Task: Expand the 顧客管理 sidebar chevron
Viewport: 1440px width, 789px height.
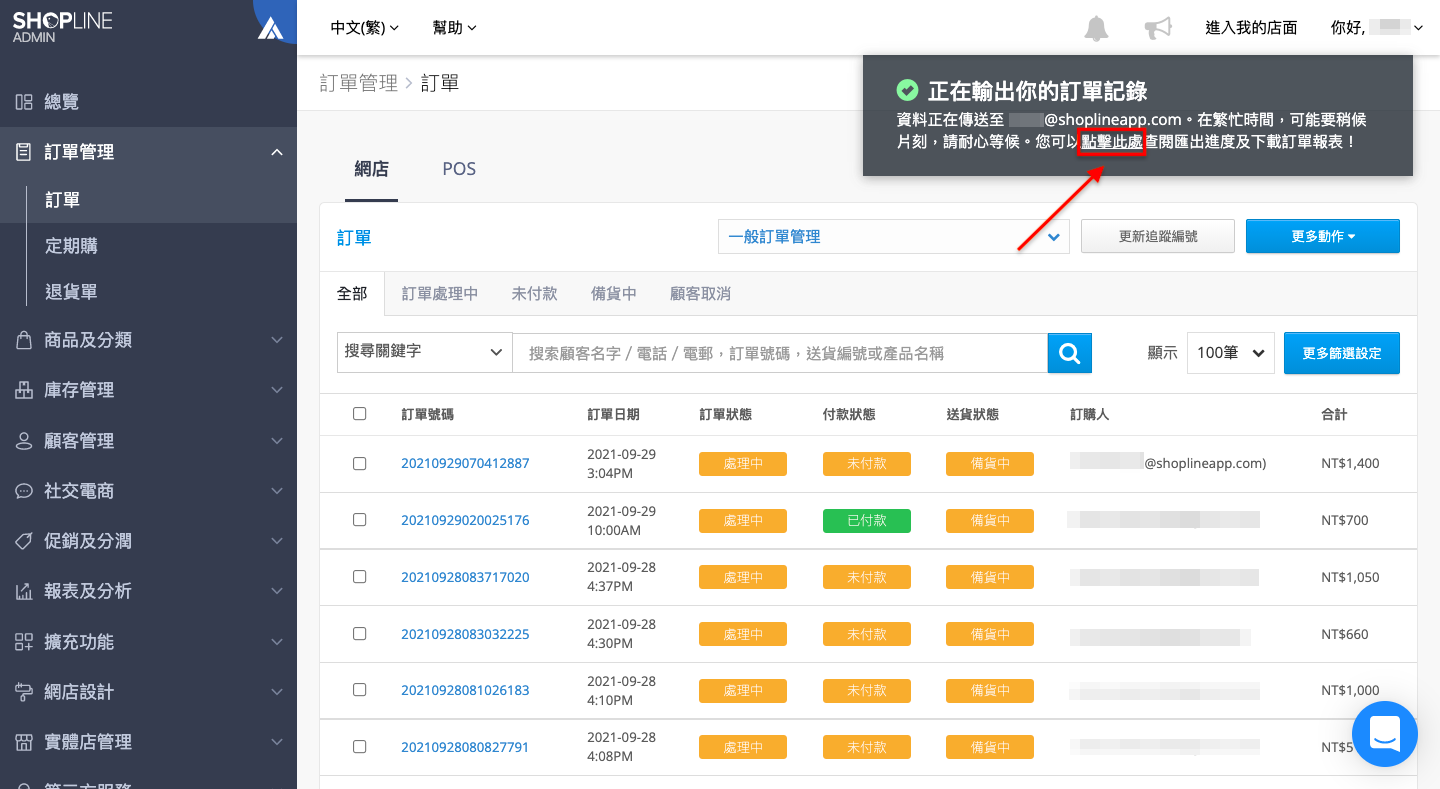Action: (x=277, y=441)
